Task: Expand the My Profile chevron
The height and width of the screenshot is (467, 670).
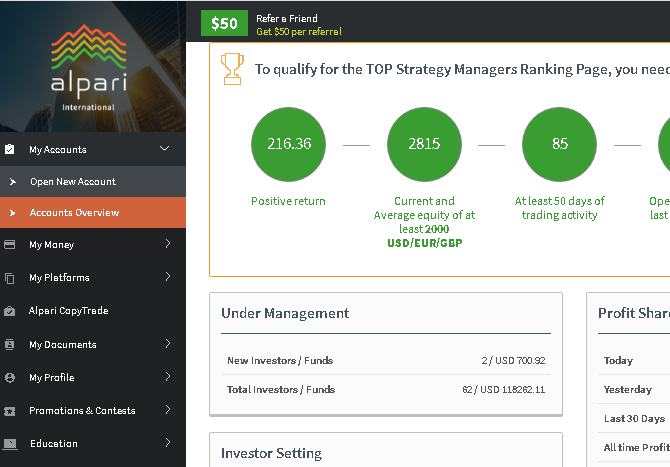Action: coord(168,376)
